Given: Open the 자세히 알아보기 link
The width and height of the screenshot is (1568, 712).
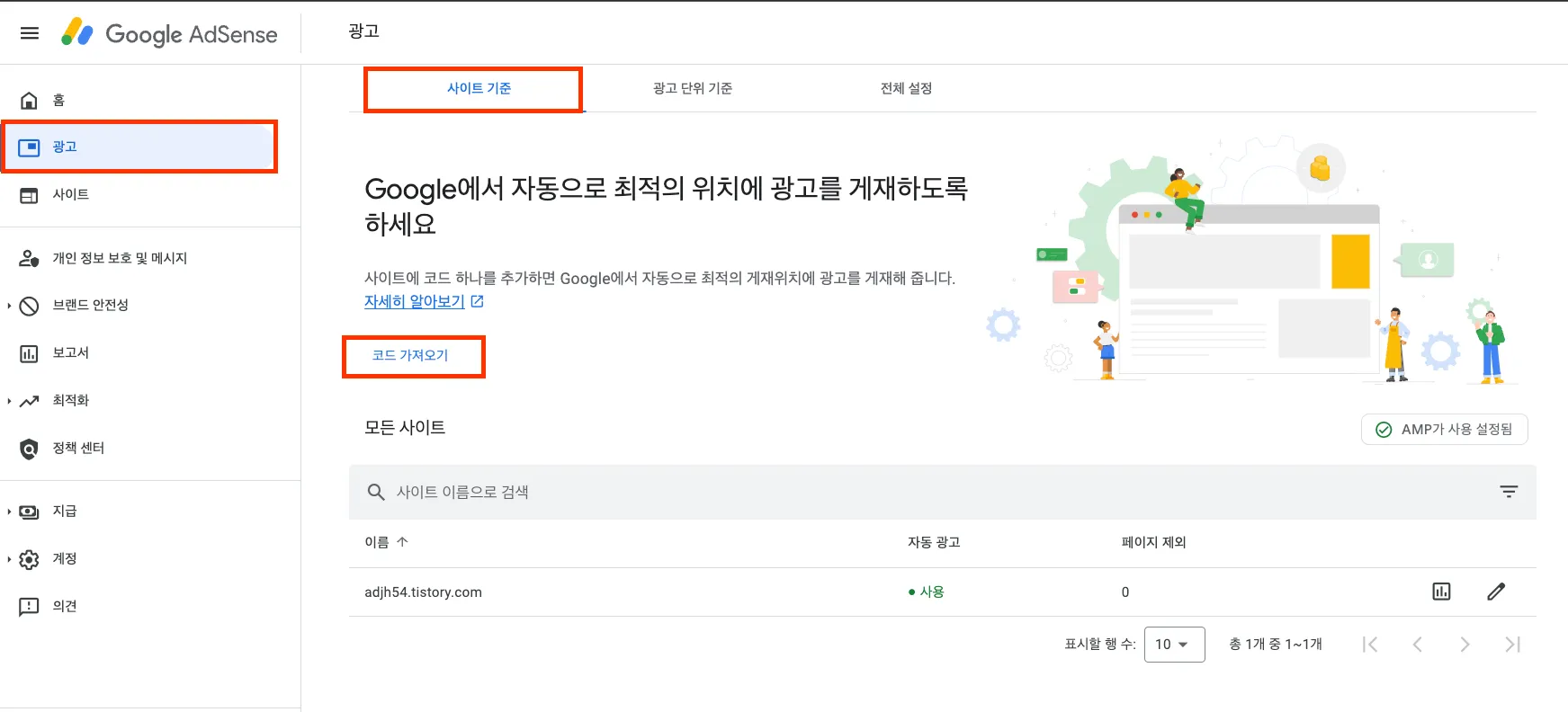Looking at the screenshot, I should point(415,302).
